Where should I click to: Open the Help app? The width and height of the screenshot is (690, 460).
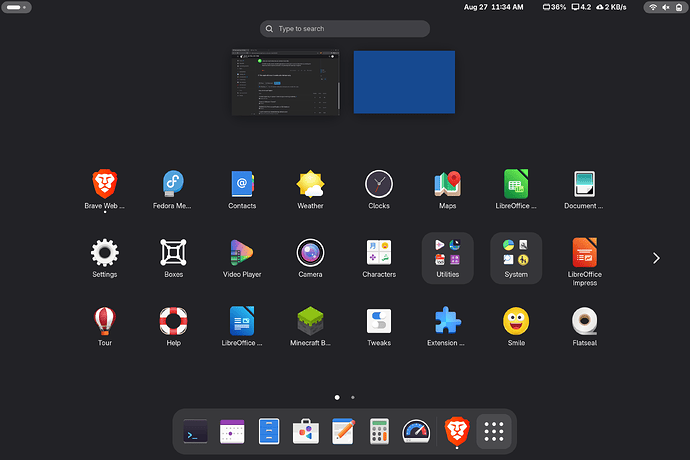point(173,327)
